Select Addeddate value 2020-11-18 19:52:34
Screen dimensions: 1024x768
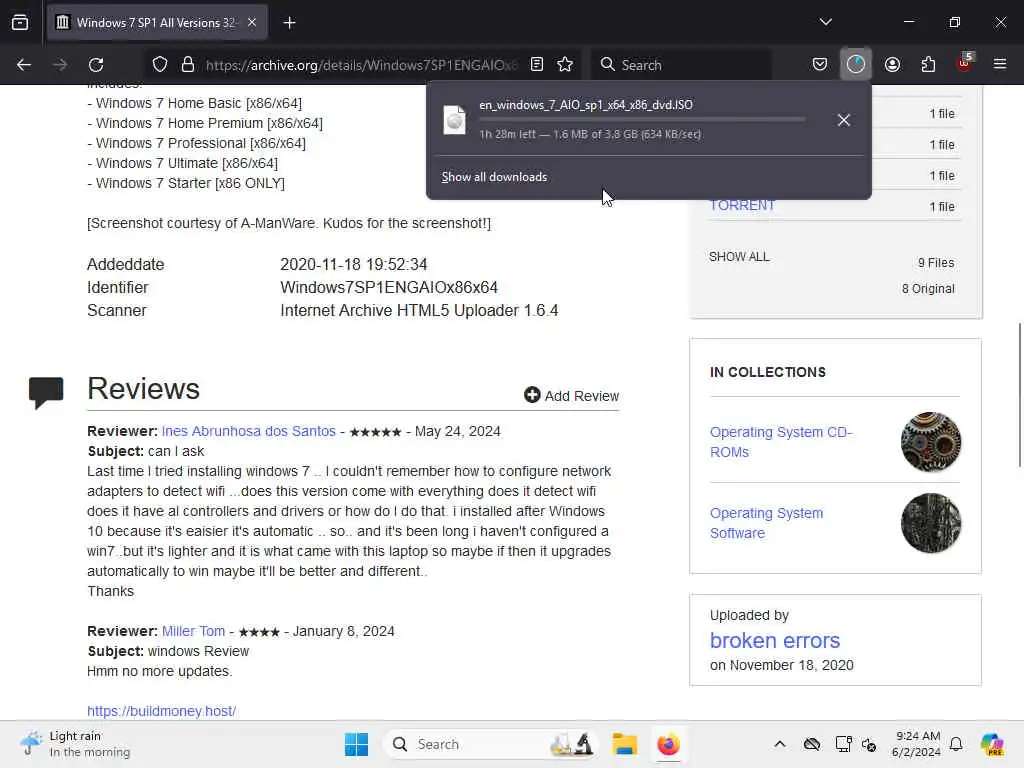click(x=353, y=264)
